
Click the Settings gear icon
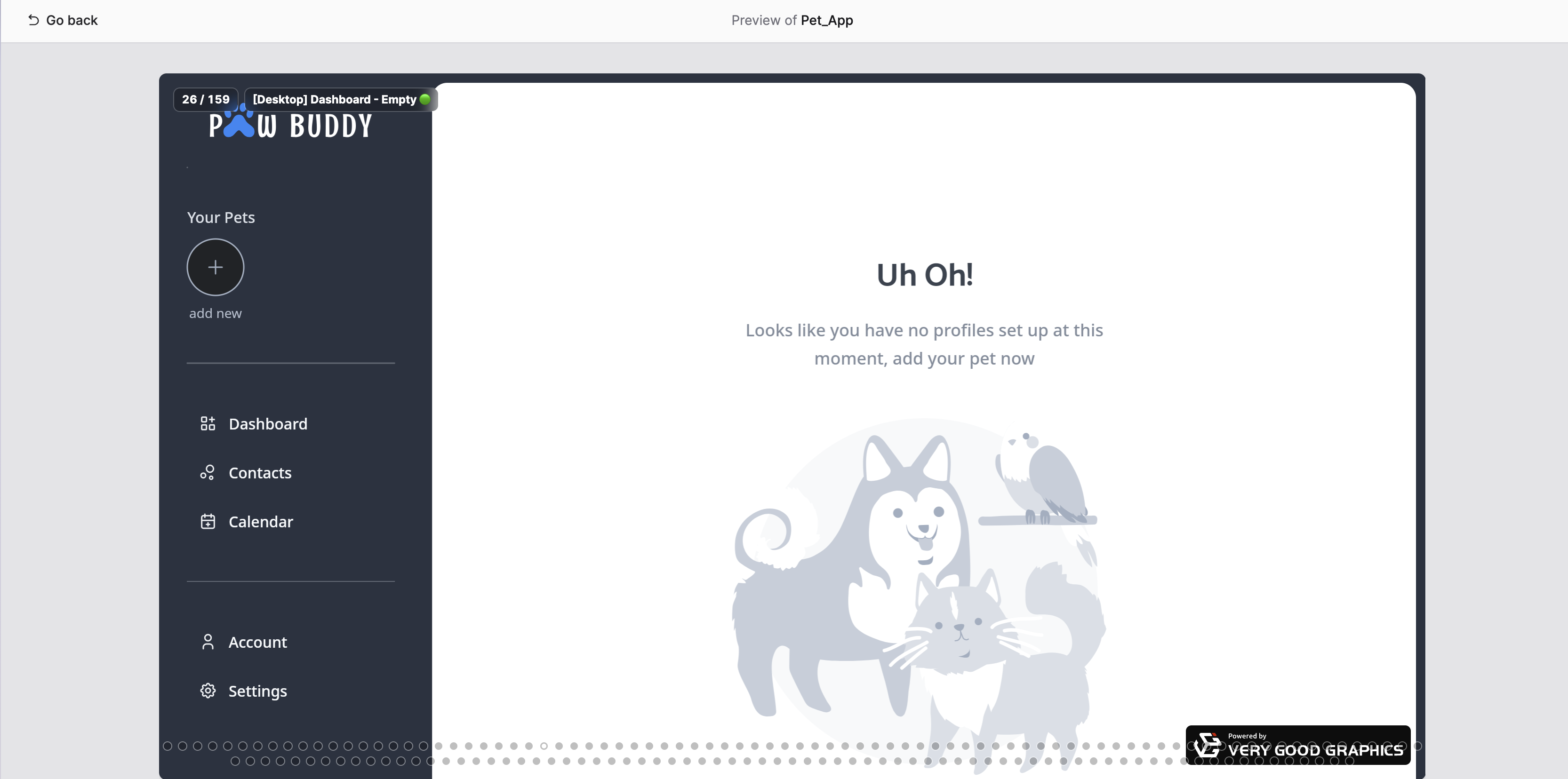pos(208,691)
